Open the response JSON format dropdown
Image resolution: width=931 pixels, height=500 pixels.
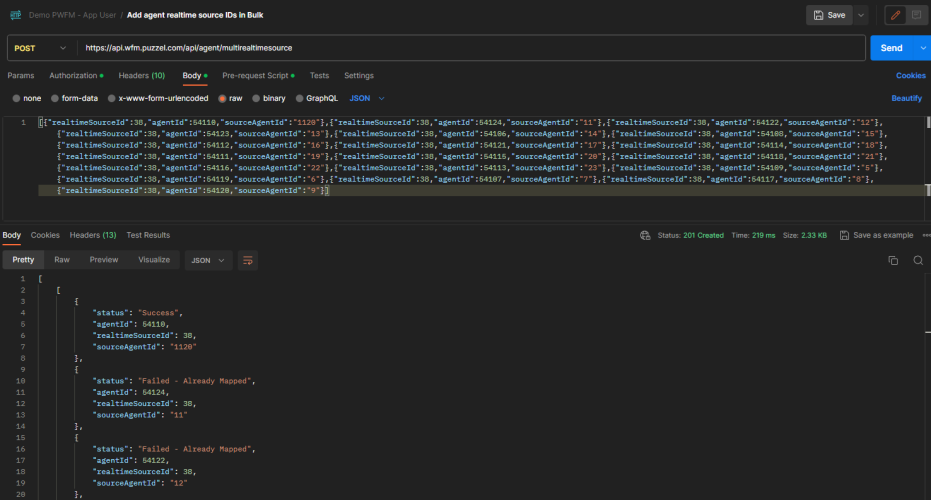pyautogui.click(x=208, y=260)
